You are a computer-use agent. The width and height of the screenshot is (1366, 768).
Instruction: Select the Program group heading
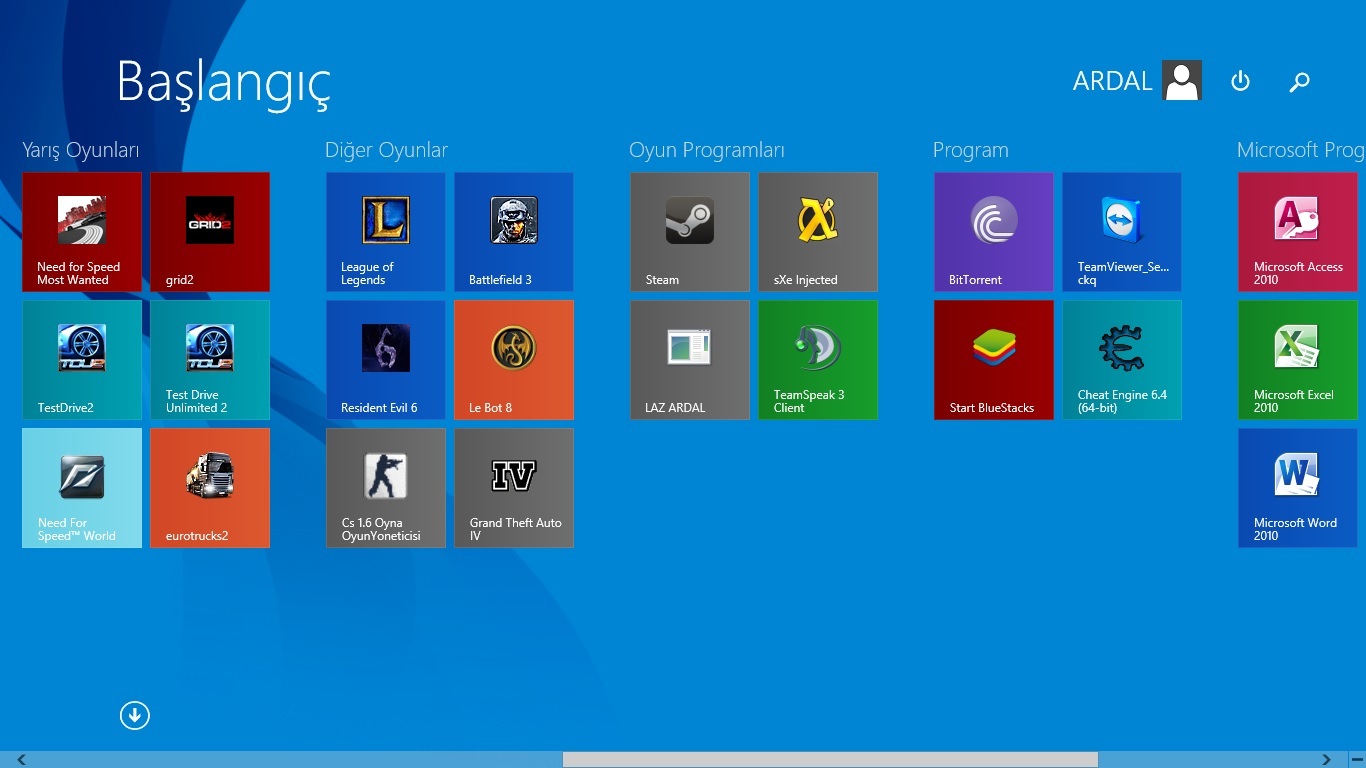971,150
